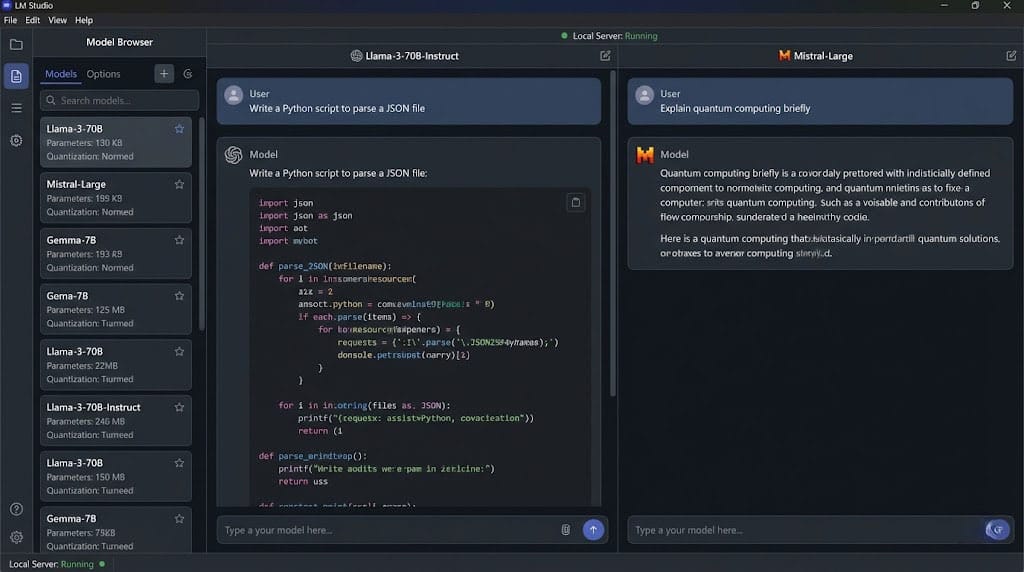Screen dimensions: 1024x572
Task: Unstar the Llama-3-70B model at top
Action: coord(179,129)
